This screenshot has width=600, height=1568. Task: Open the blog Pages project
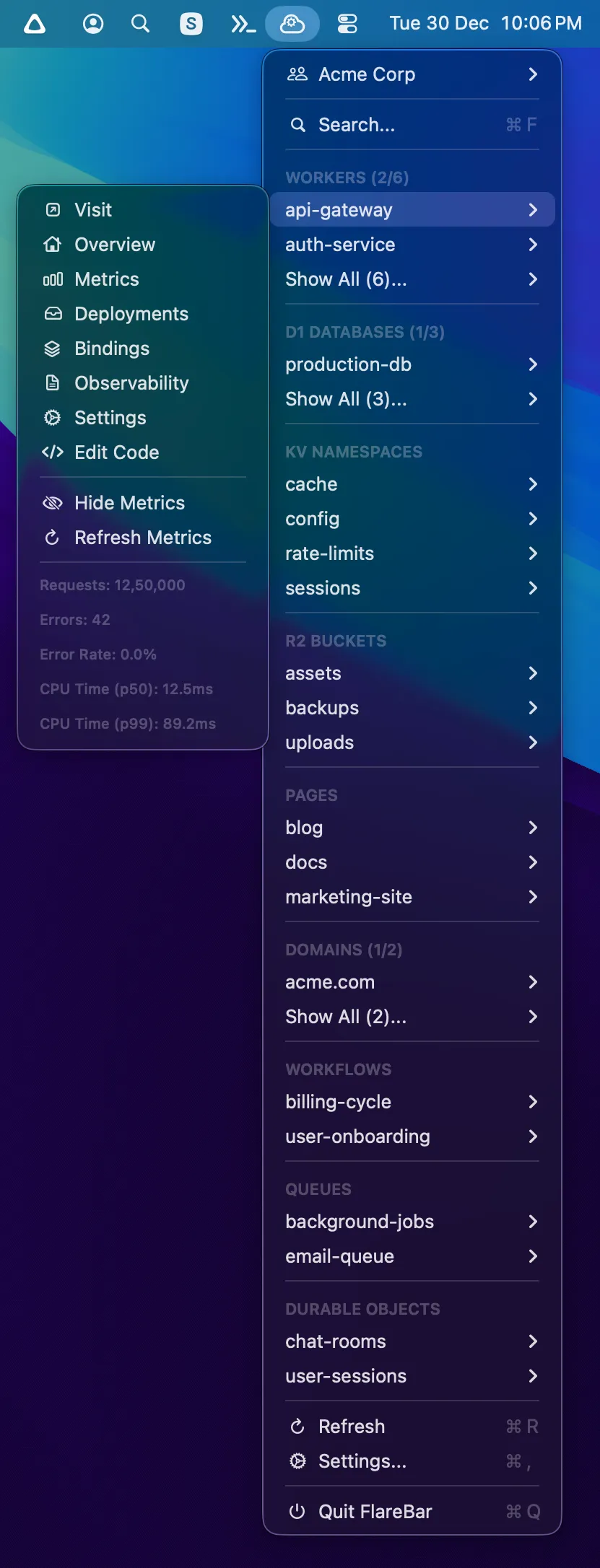412,828
